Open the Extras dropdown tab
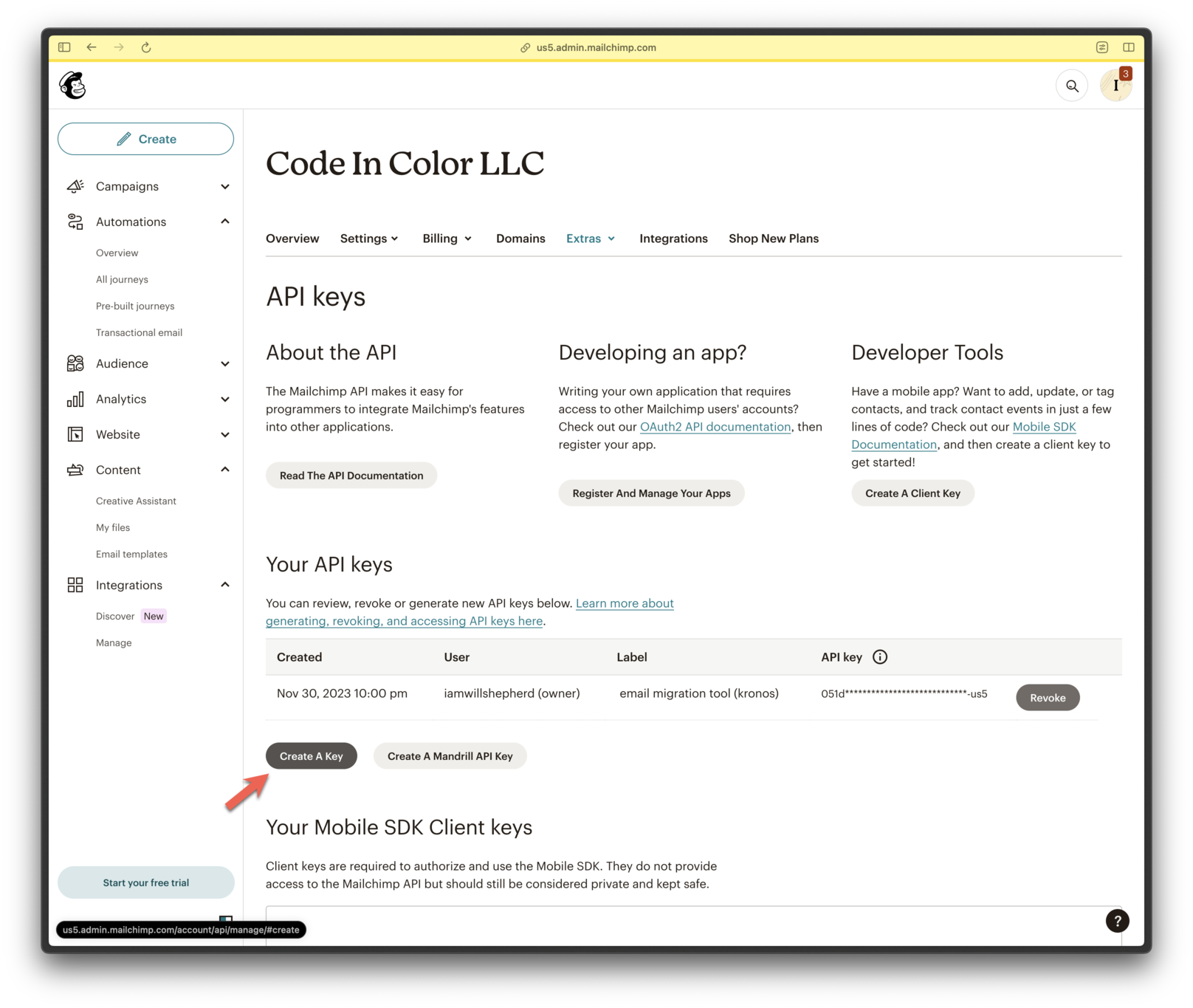 tap(591, 239)
